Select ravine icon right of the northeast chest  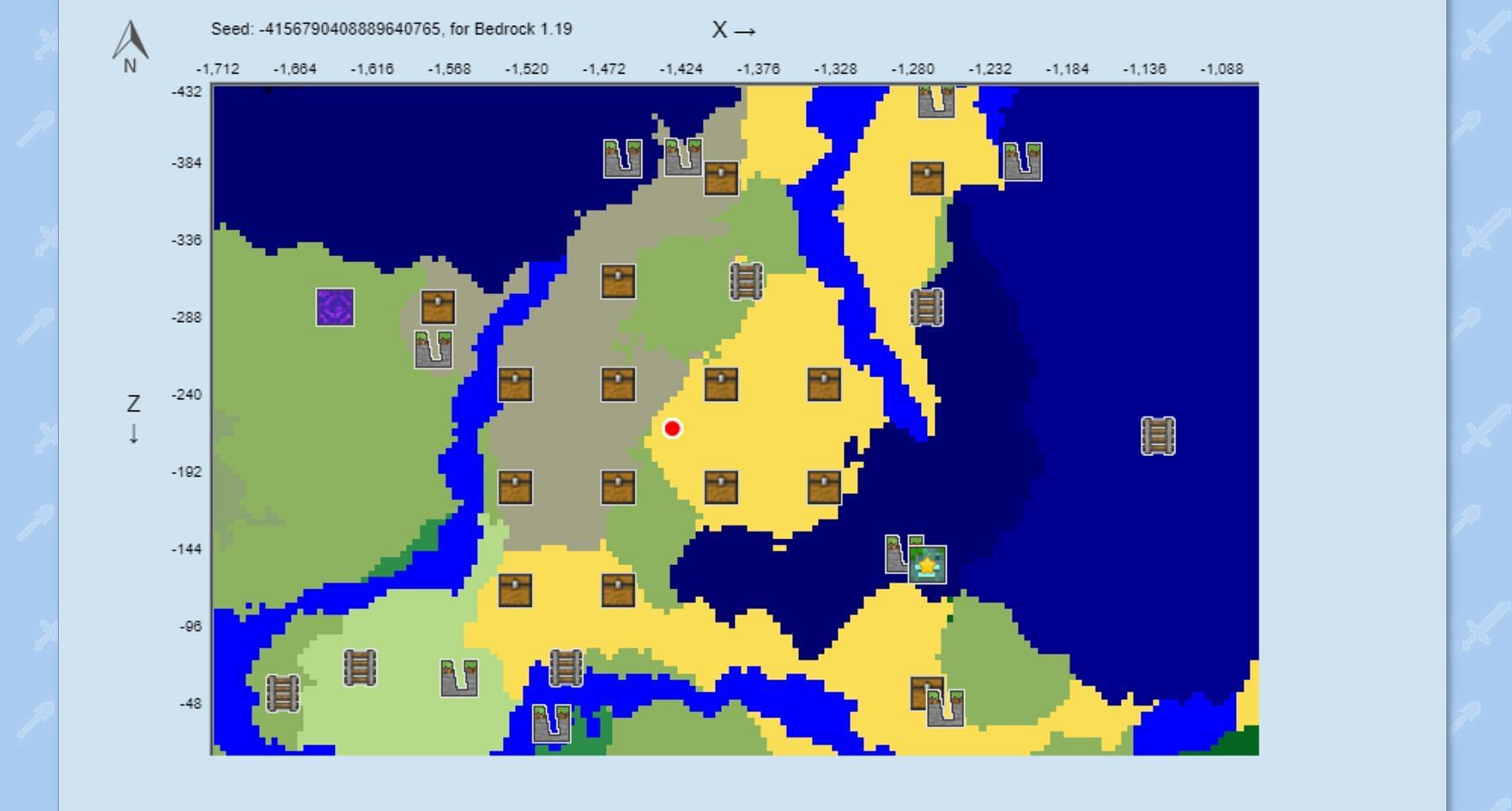click(x=1022, y=162)
